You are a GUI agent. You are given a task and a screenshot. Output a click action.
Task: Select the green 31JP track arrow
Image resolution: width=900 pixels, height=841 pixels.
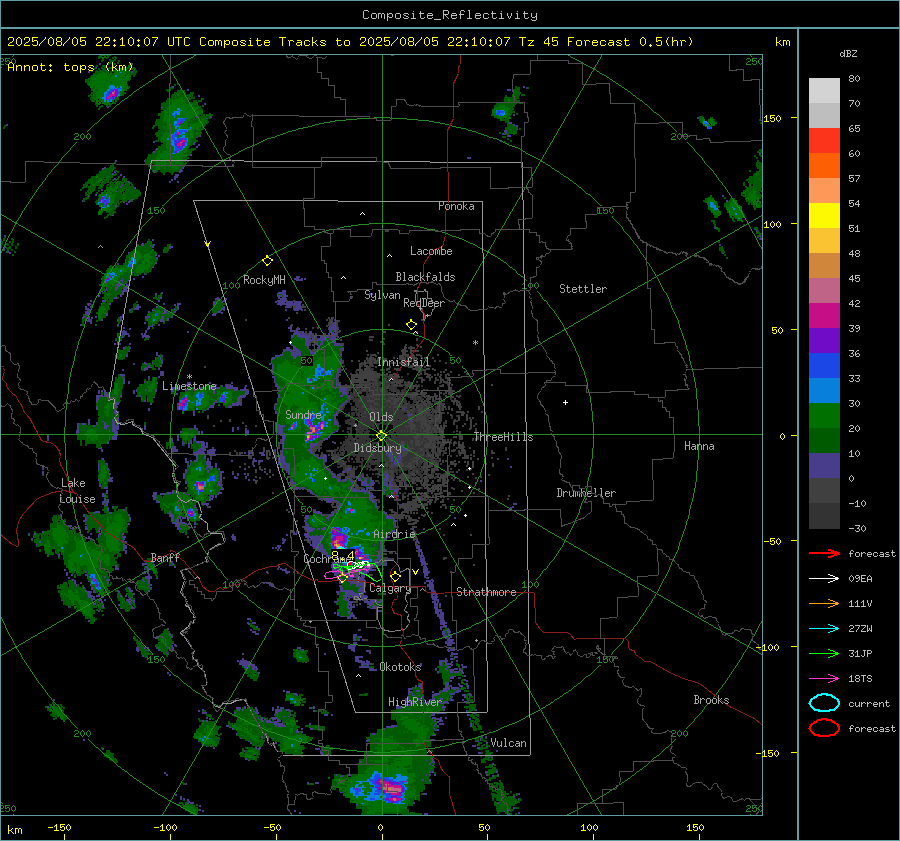(x=824, y=653)
